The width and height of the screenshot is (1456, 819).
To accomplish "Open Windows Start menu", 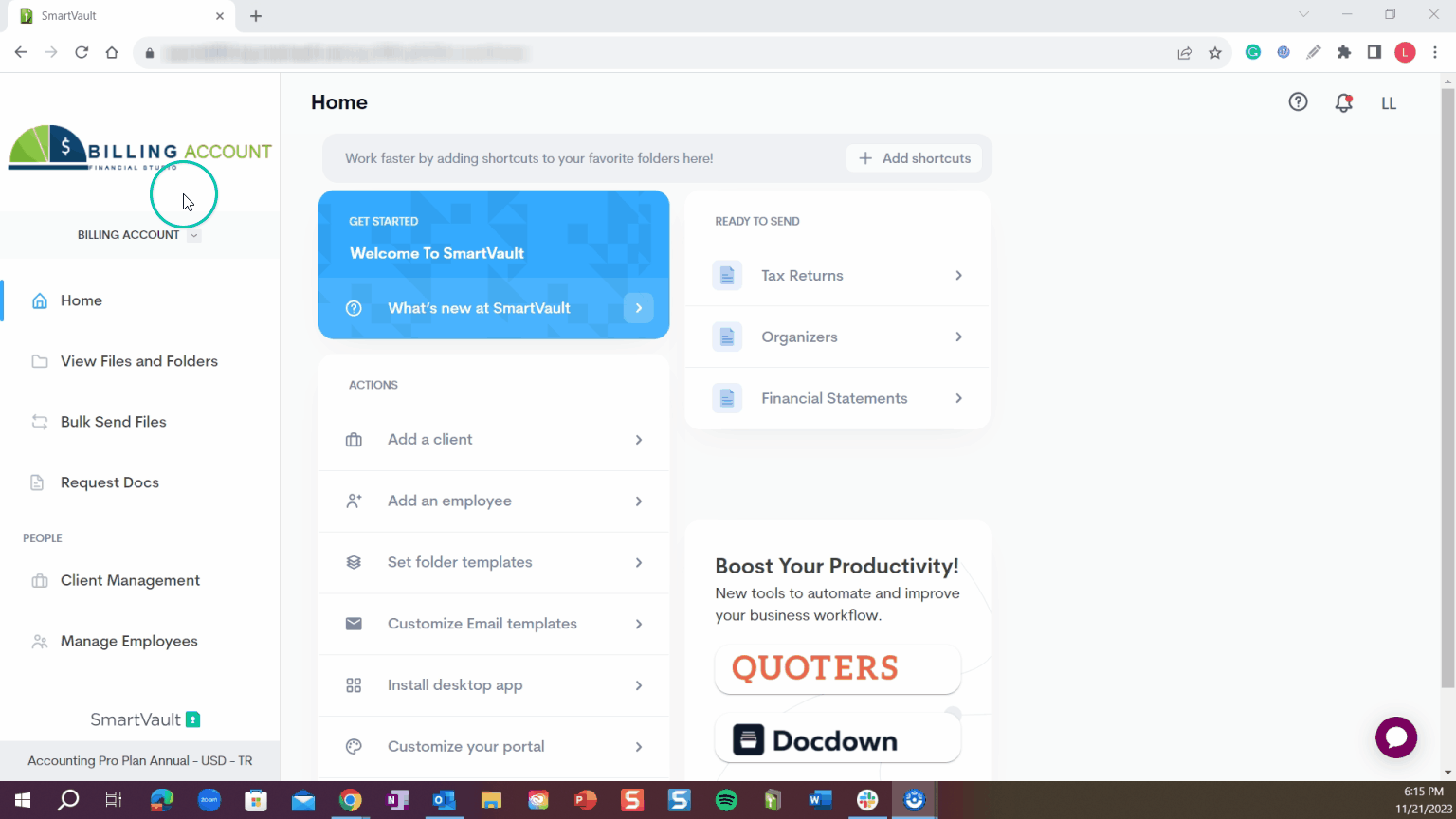I will tap(23, 800).
